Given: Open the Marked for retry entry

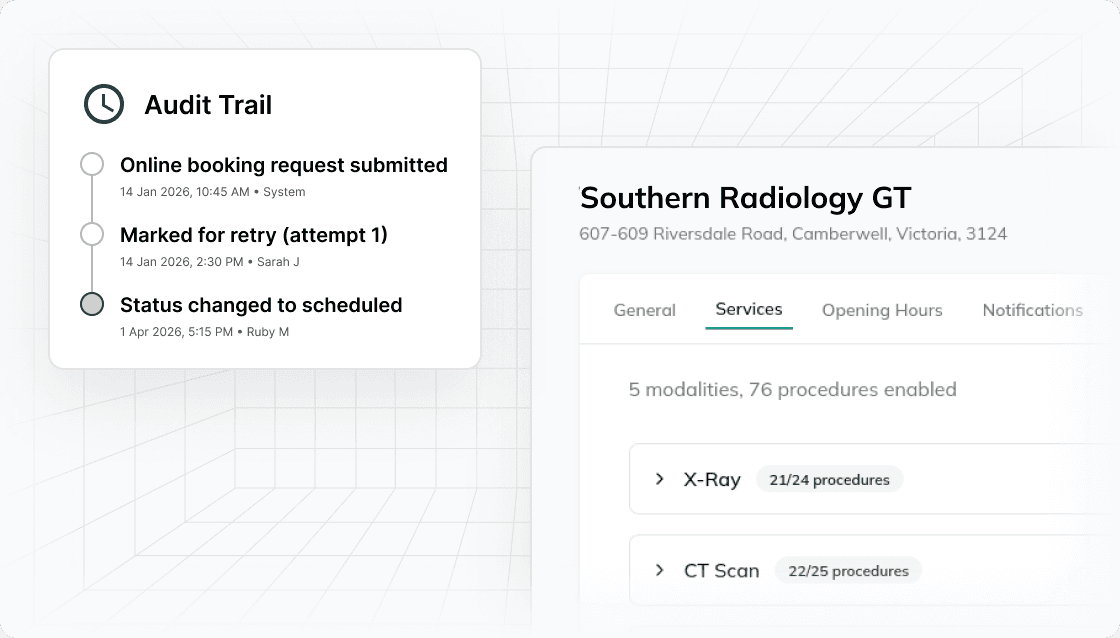Looking at the screenshot, I should [x=253, y=235].
